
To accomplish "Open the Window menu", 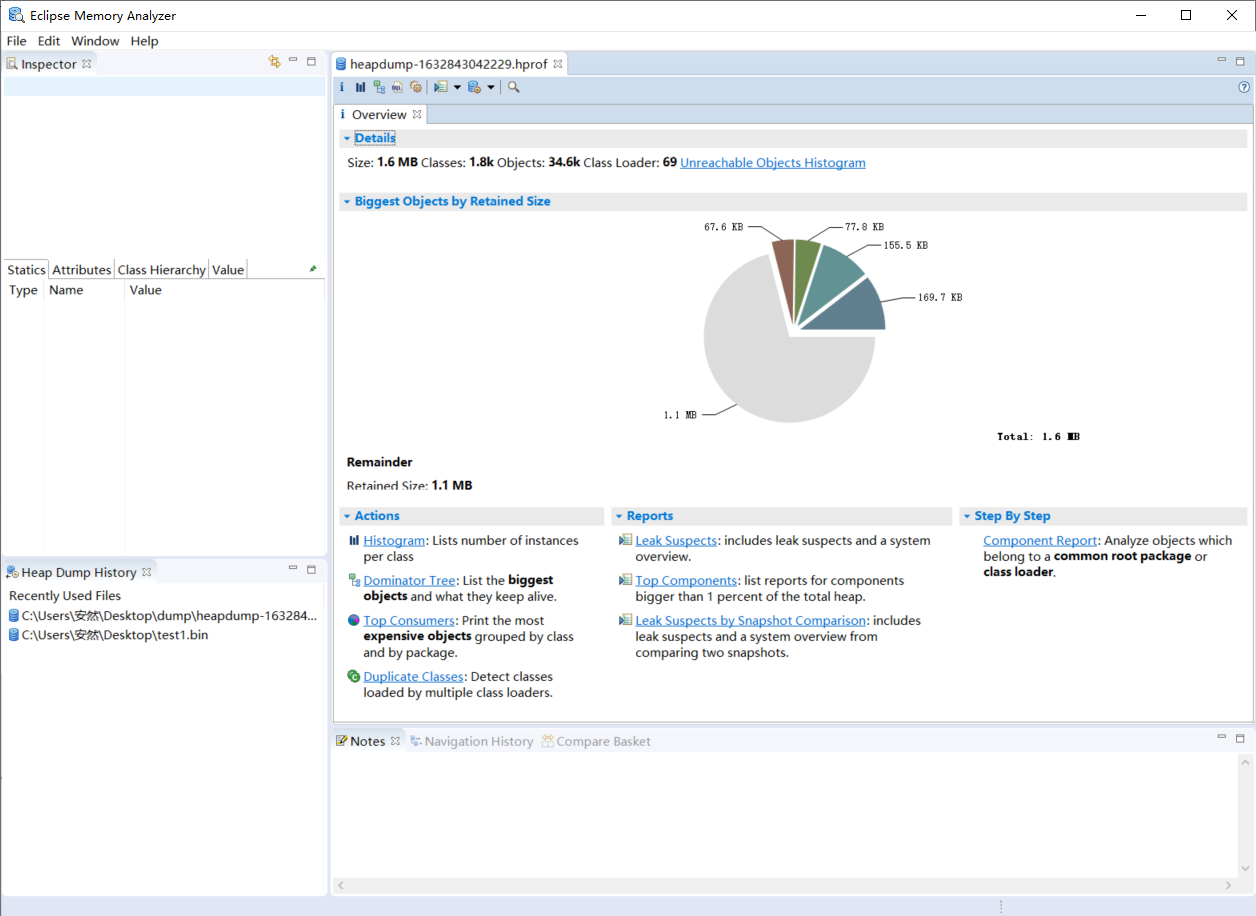I will pyautogui.click(x=95, y=41).
